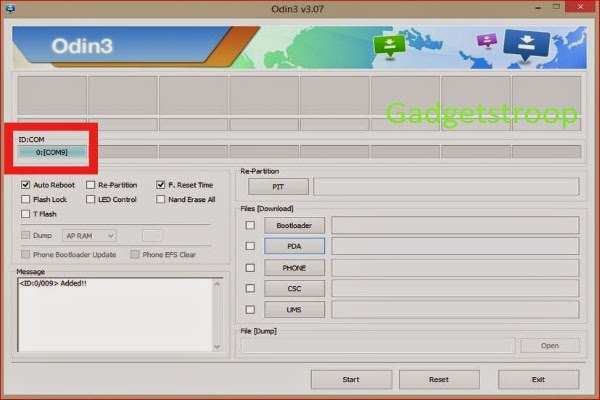Click the PHONE file button
600x400 pixels.
click(x=294, y=268)
